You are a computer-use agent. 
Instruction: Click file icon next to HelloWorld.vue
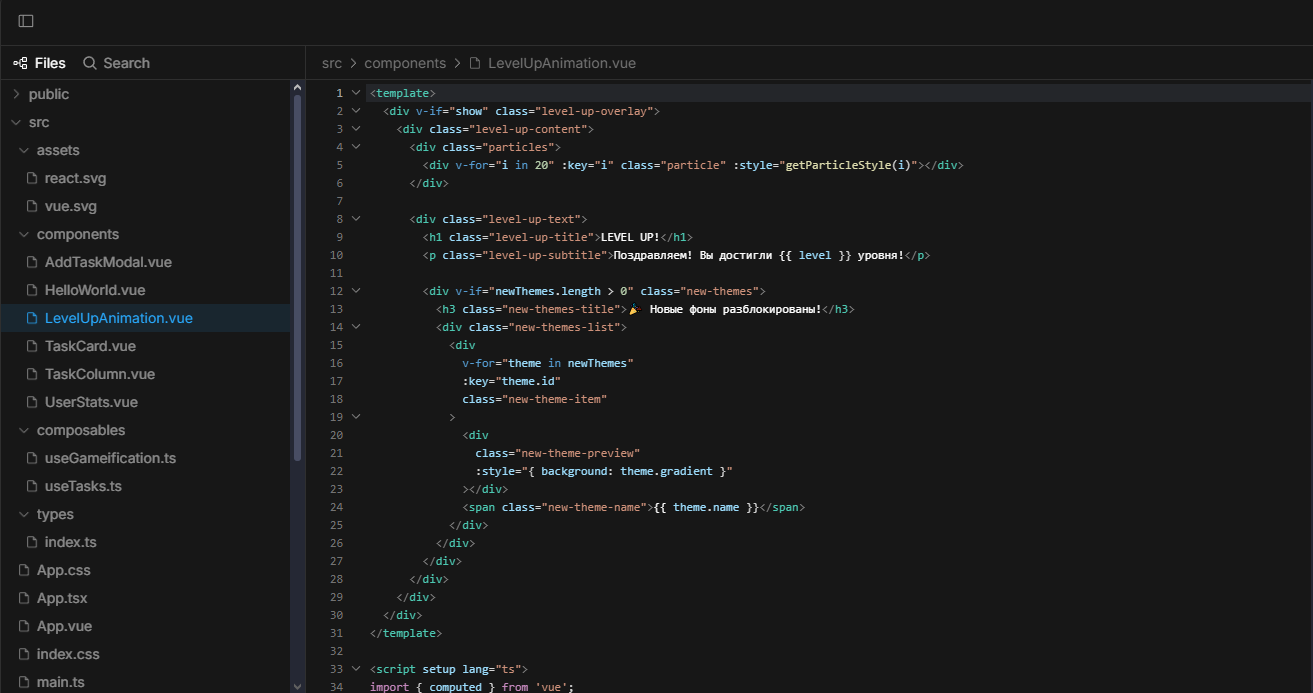pyautogui.click(x=32, y=290)
